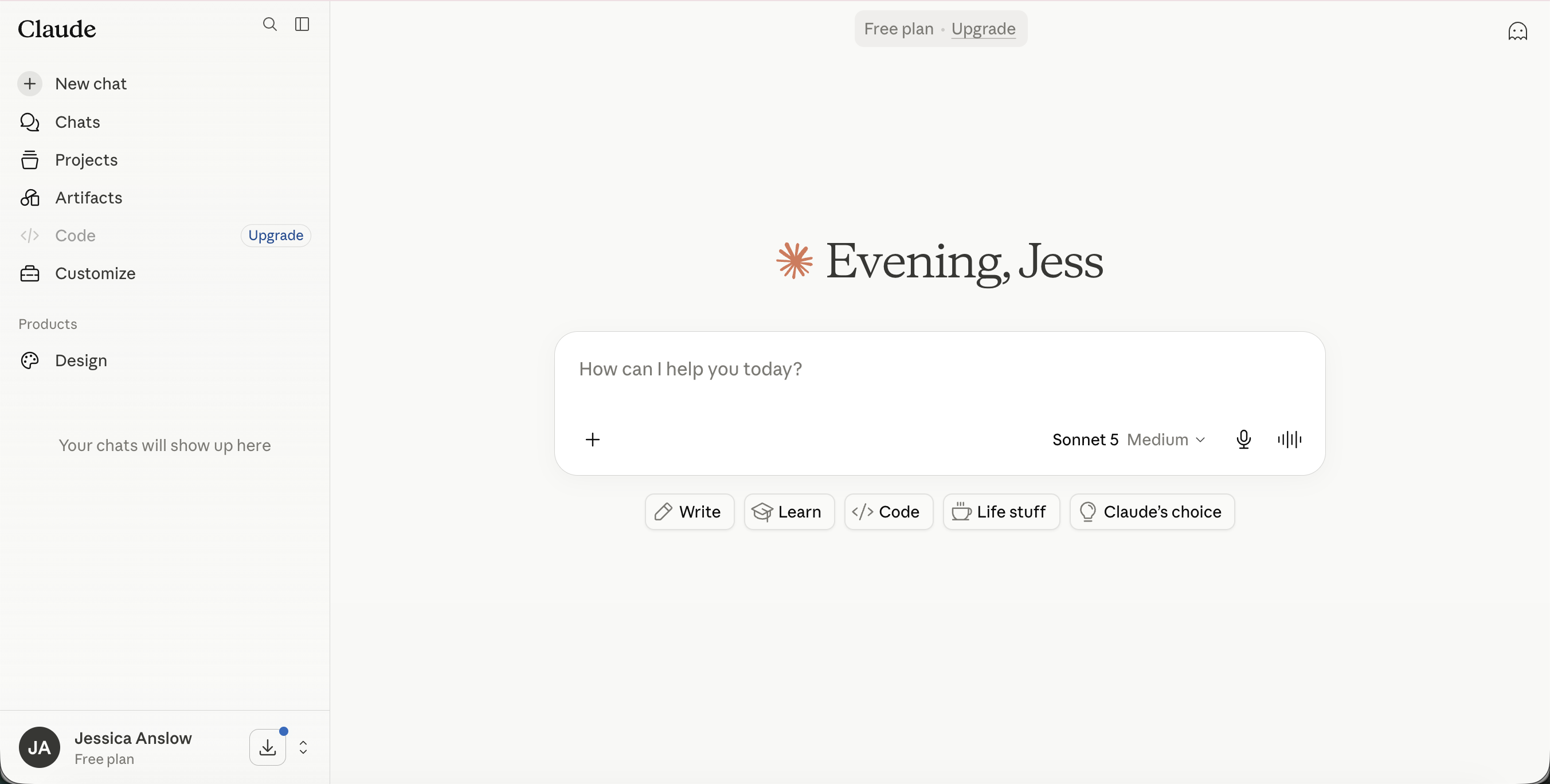Click the 'Free plan' text under Jessica Anslow
The width and height of the screenshot is (1550, 784).
click(x=104, y=759)
